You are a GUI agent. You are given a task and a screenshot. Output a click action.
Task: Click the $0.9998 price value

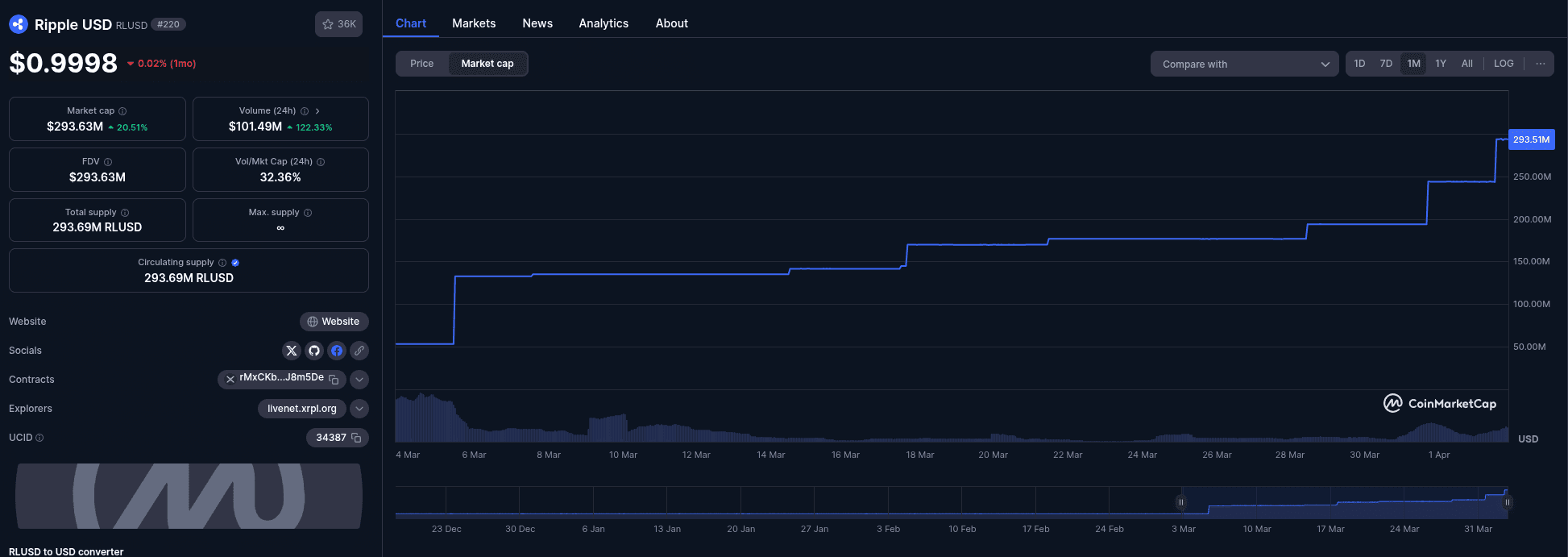pos(63,63)
